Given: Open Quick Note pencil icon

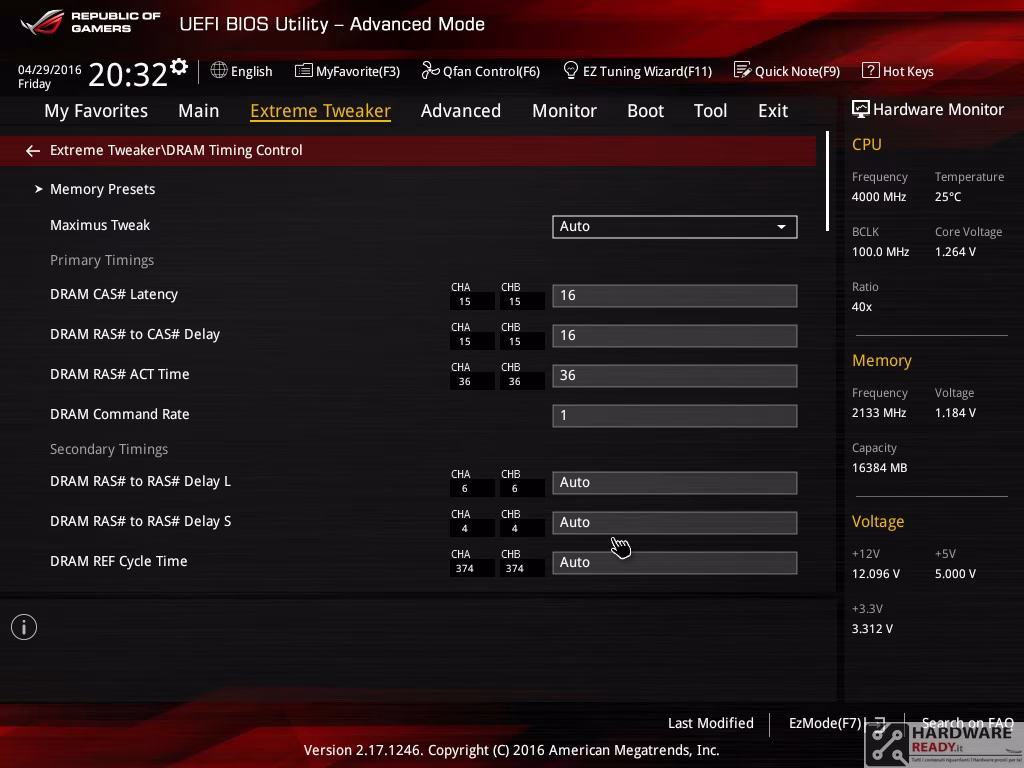Looking at the screenshot, I should [x=742, y=70].
